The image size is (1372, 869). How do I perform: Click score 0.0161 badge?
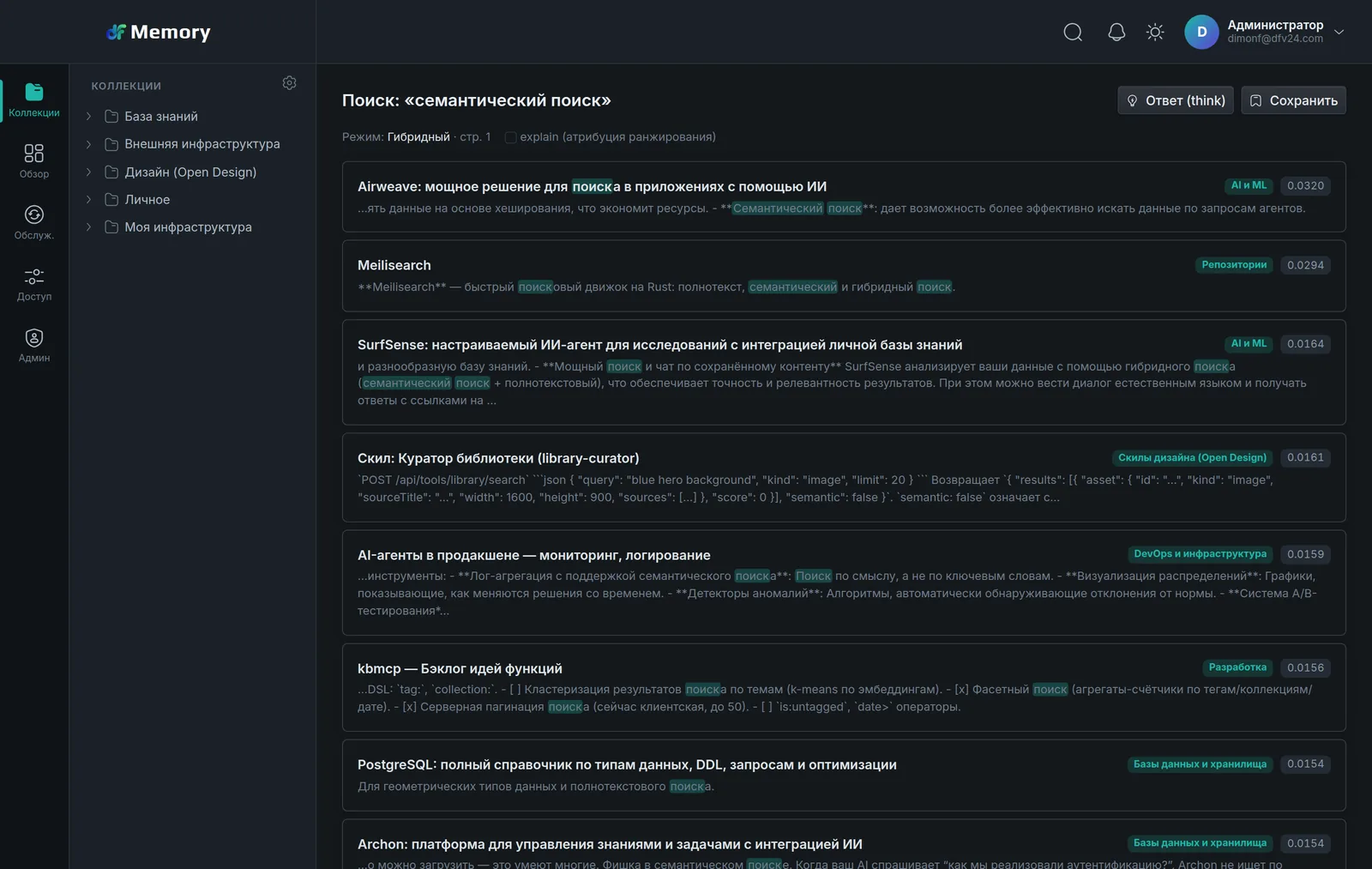1305,457
